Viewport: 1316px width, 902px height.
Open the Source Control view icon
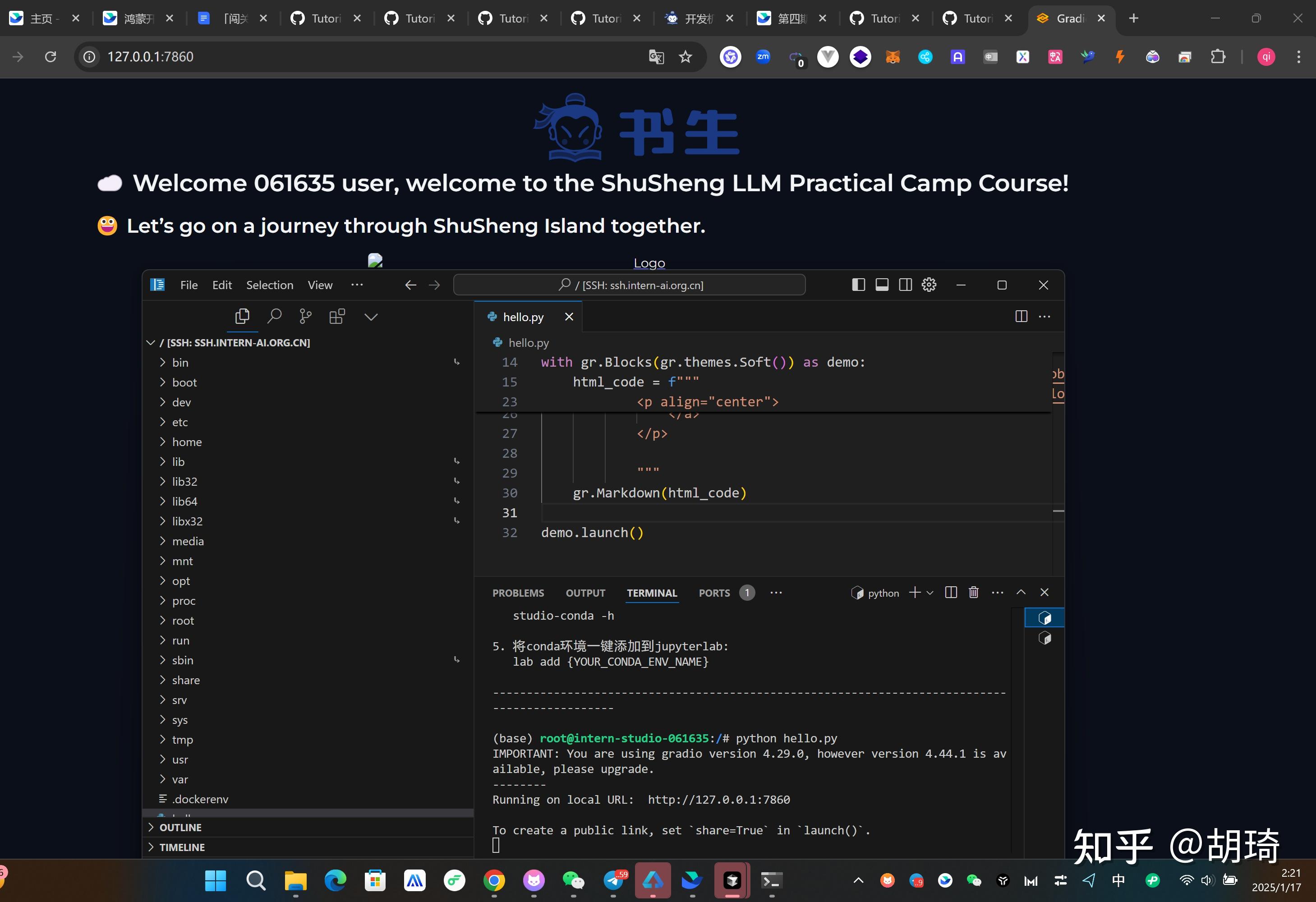pyautogui.click(x=305, y=316)
